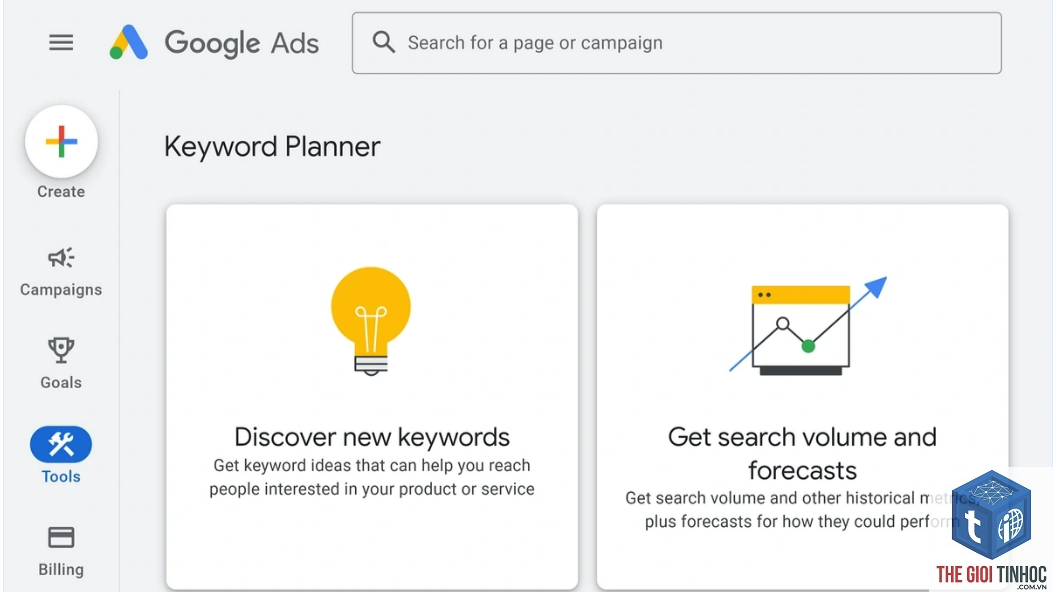Click the yellow lightbulb illustration
1054x592 pixels.
click(371, 321)
